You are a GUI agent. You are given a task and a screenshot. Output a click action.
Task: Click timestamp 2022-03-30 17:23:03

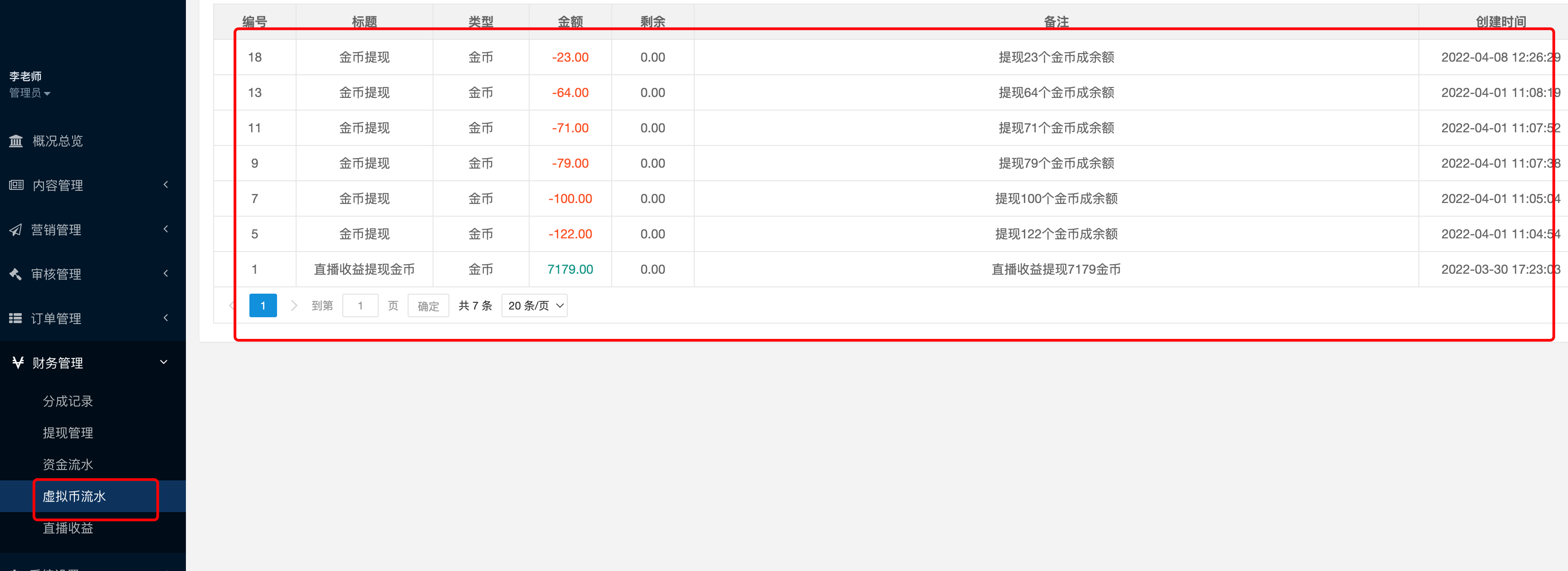tap(1500, 269)
